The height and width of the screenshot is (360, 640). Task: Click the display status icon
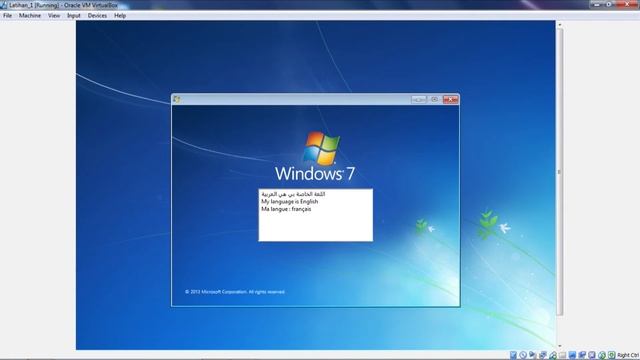(x=572, y=355)
